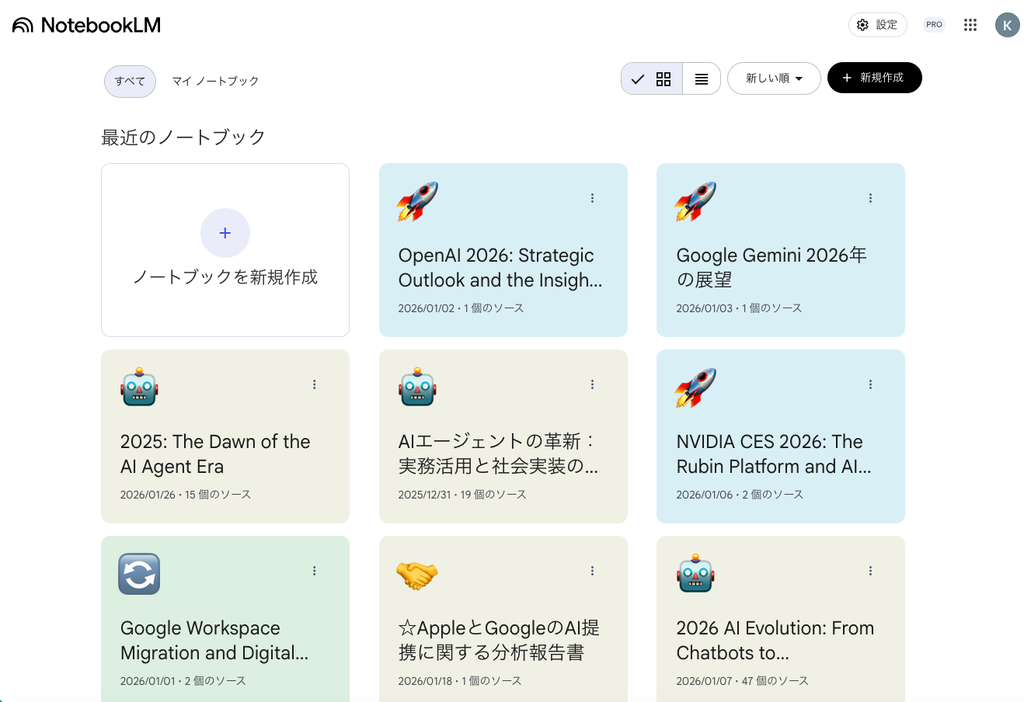1024x702 pixels.
Task: Click the PRO badge
Action: [x=934, y=25]
